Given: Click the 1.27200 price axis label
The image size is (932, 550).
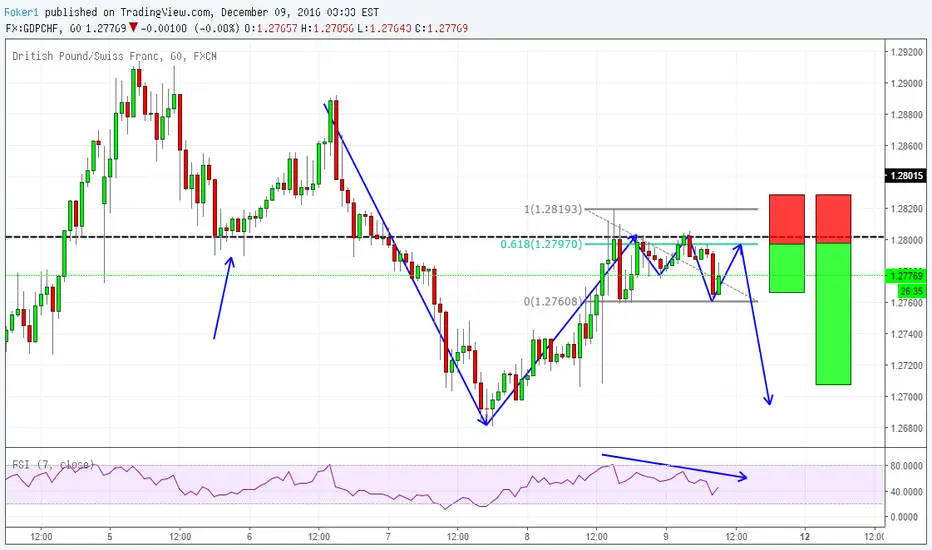Looking at the screenshot, I should coord(906,366).
